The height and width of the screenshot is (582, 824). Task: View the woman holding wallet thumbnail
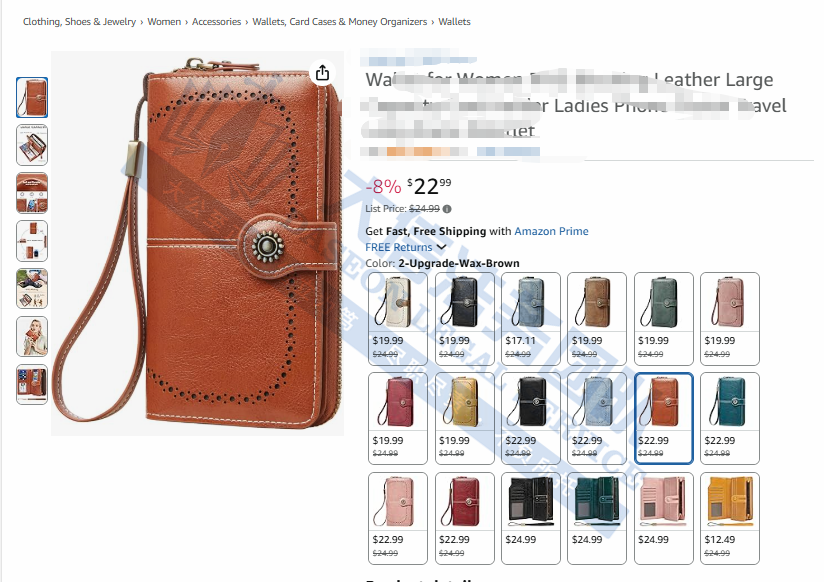[32, 336]
